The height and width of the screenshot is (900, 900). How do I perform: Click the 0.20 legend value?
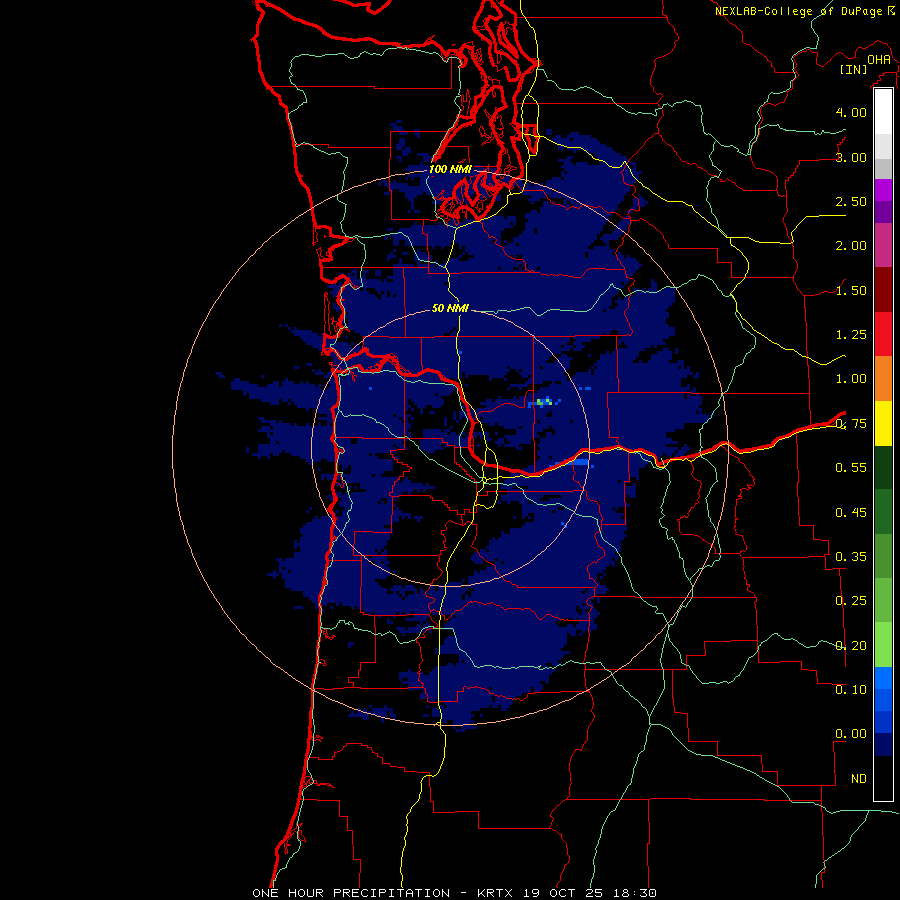pyautogui.click(x=851, y=646)
